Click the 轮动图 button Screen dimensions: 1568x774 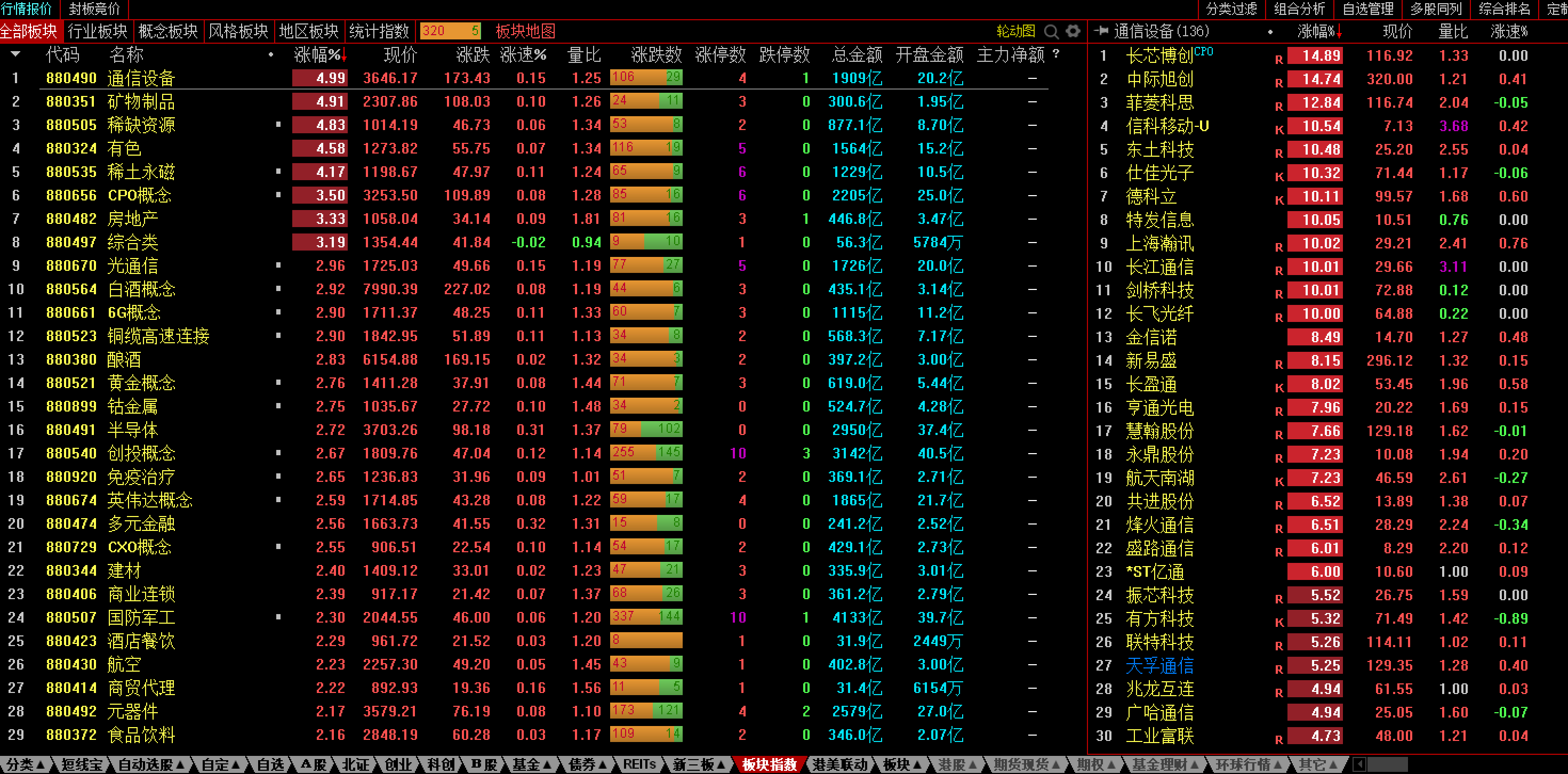[x=1015, y=31]
